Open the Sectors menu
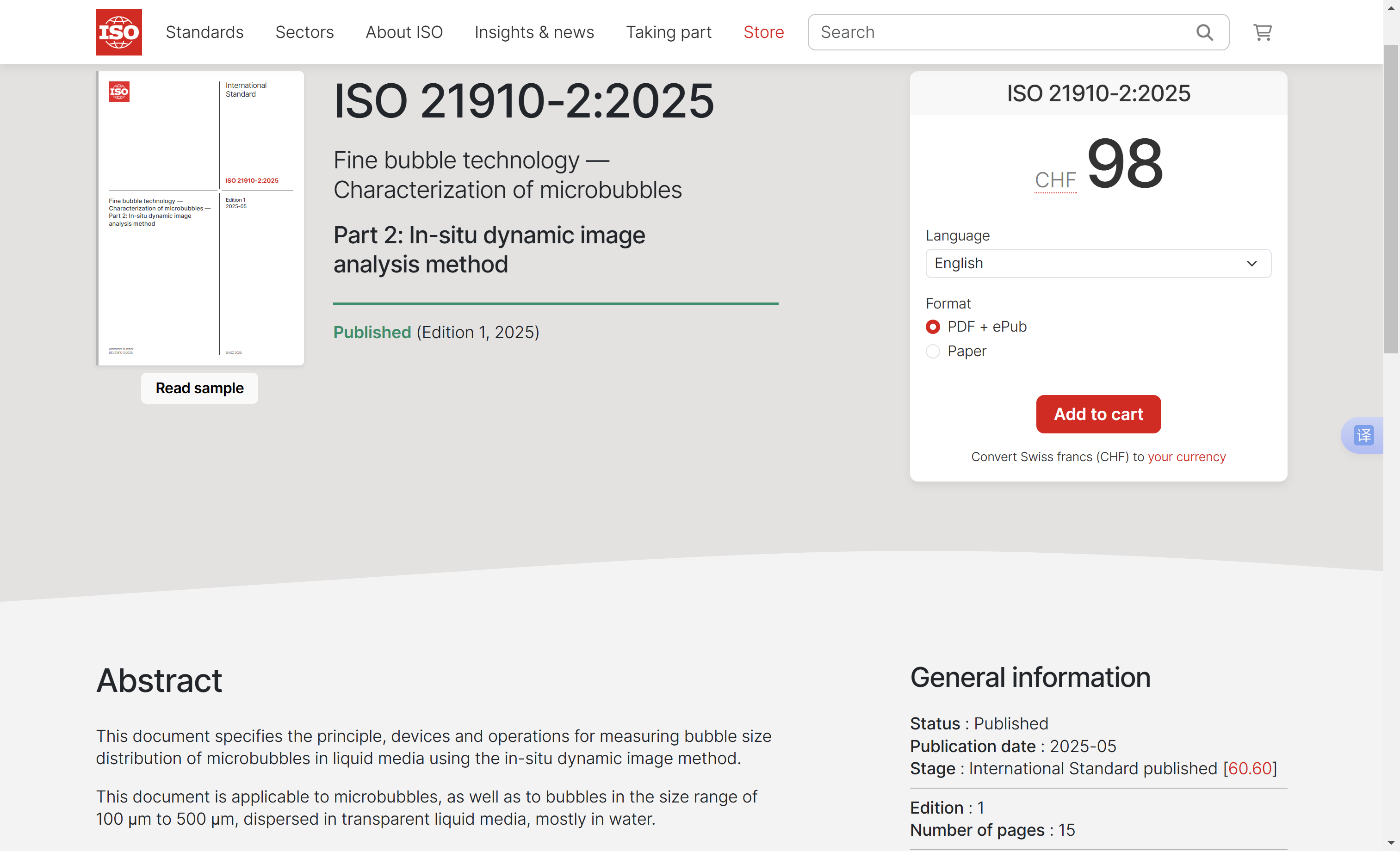The height and width of the screenshot is (852, 1400). pos(304,32)
